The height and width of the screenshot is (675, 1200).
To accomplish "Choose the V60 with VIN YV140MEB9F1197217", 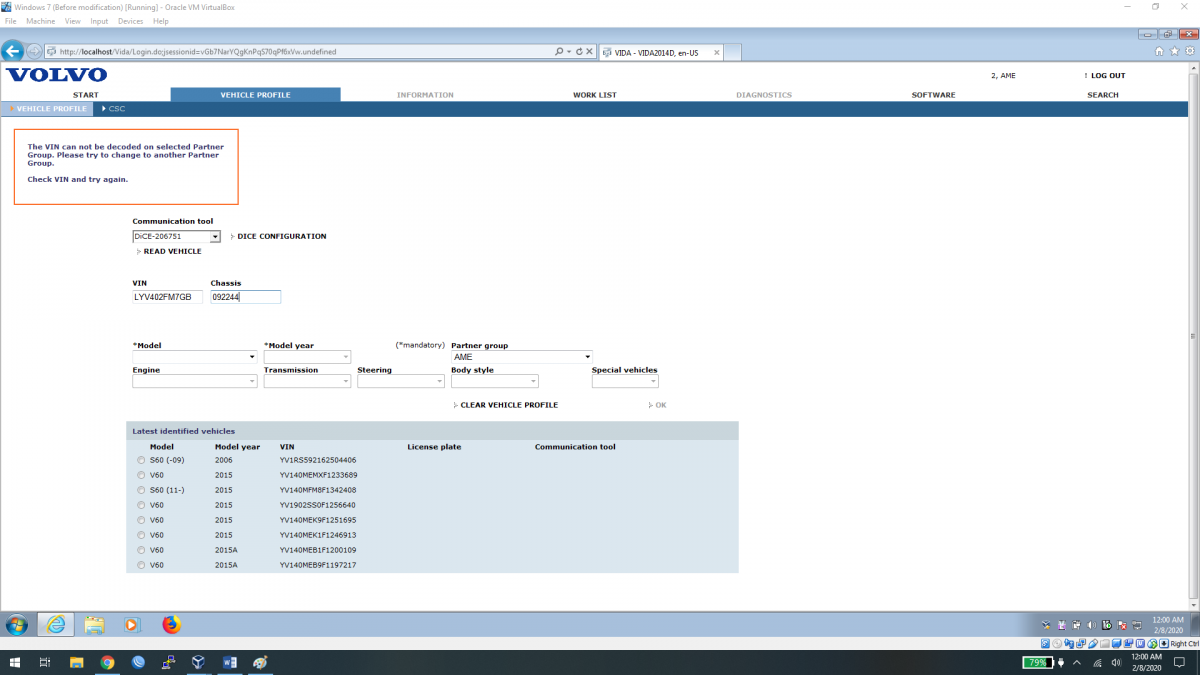I will click(x=140, y=565).
